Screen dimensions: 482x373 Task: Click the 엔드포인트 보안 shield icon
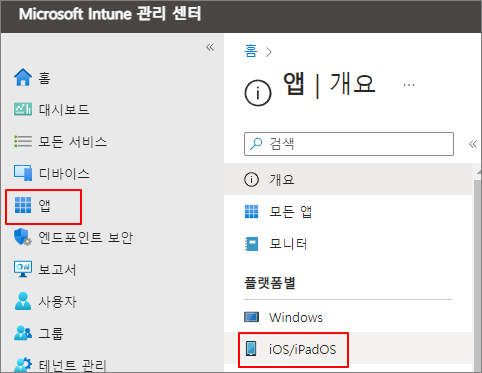[x=22, y=237]
